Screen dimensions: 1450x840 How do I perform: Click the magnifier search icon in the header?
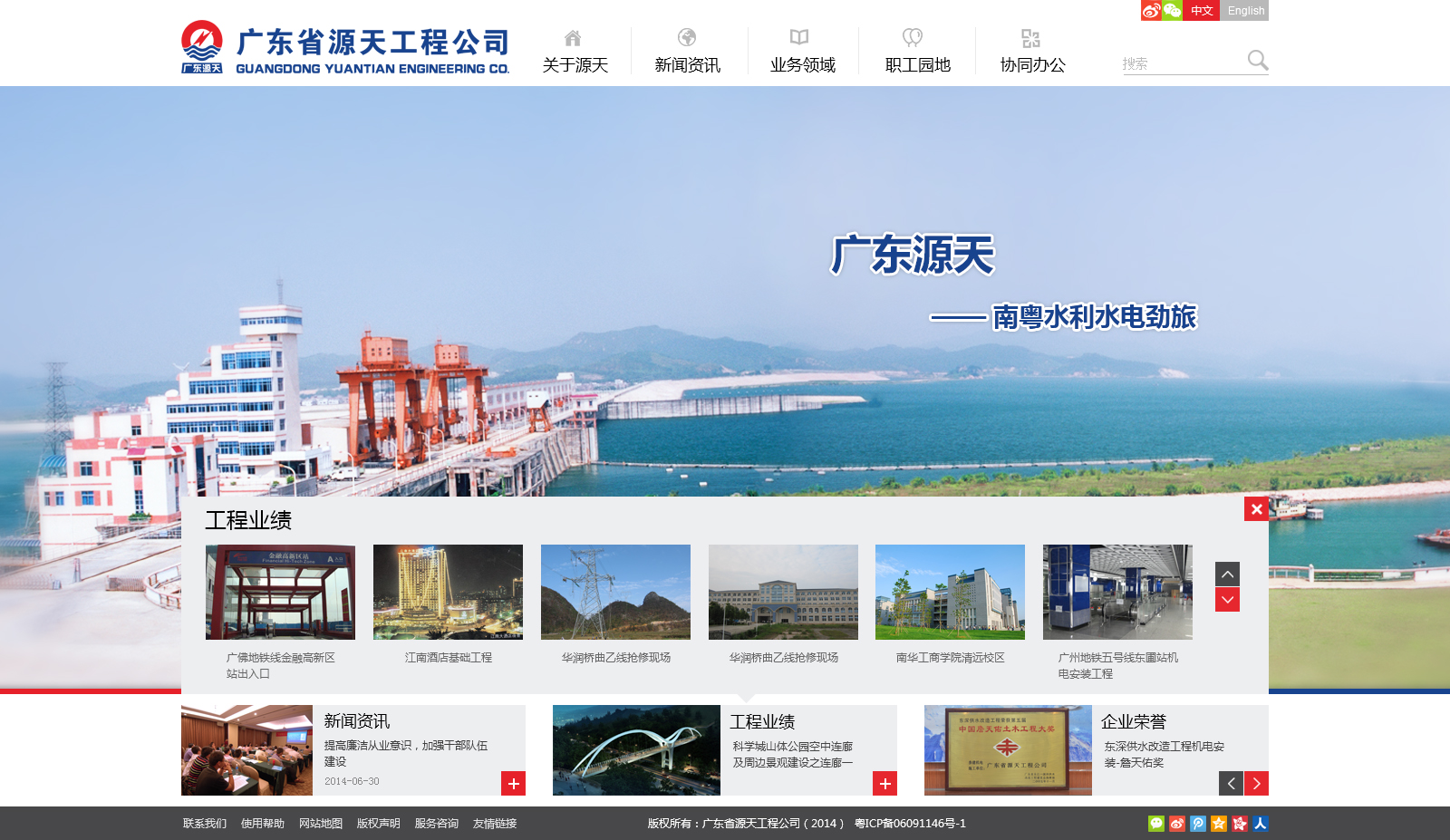[x=1257, y=61]
